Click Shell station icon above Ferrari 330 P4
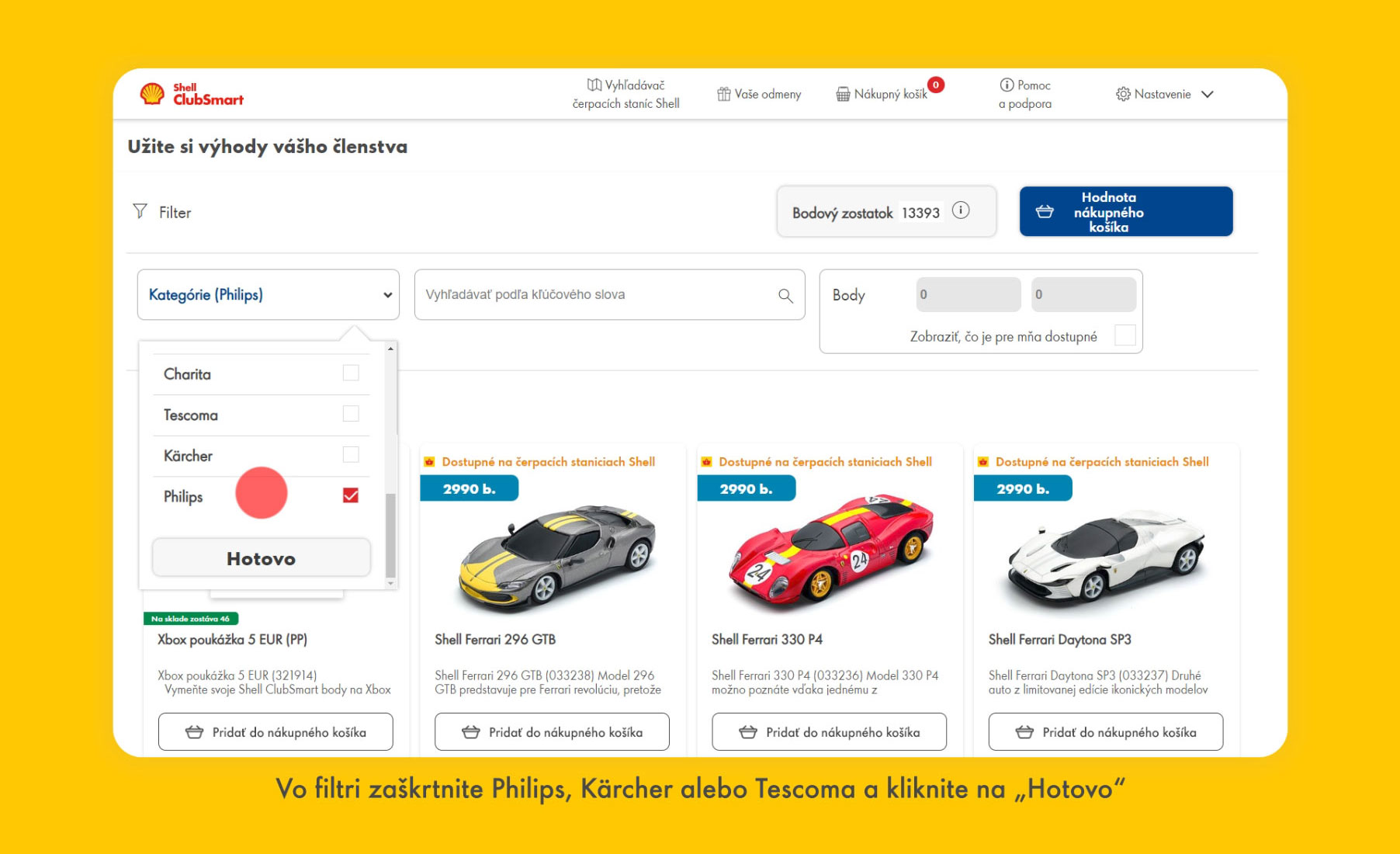This screenshot has height=854, width=1400. click(706, 462)
